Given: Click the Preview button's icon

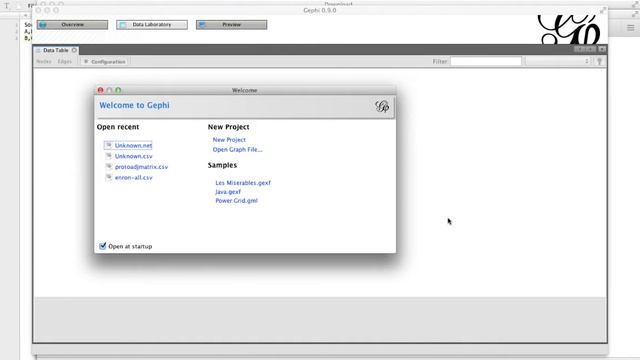Looking at the screenshot, I should (202, 25).
